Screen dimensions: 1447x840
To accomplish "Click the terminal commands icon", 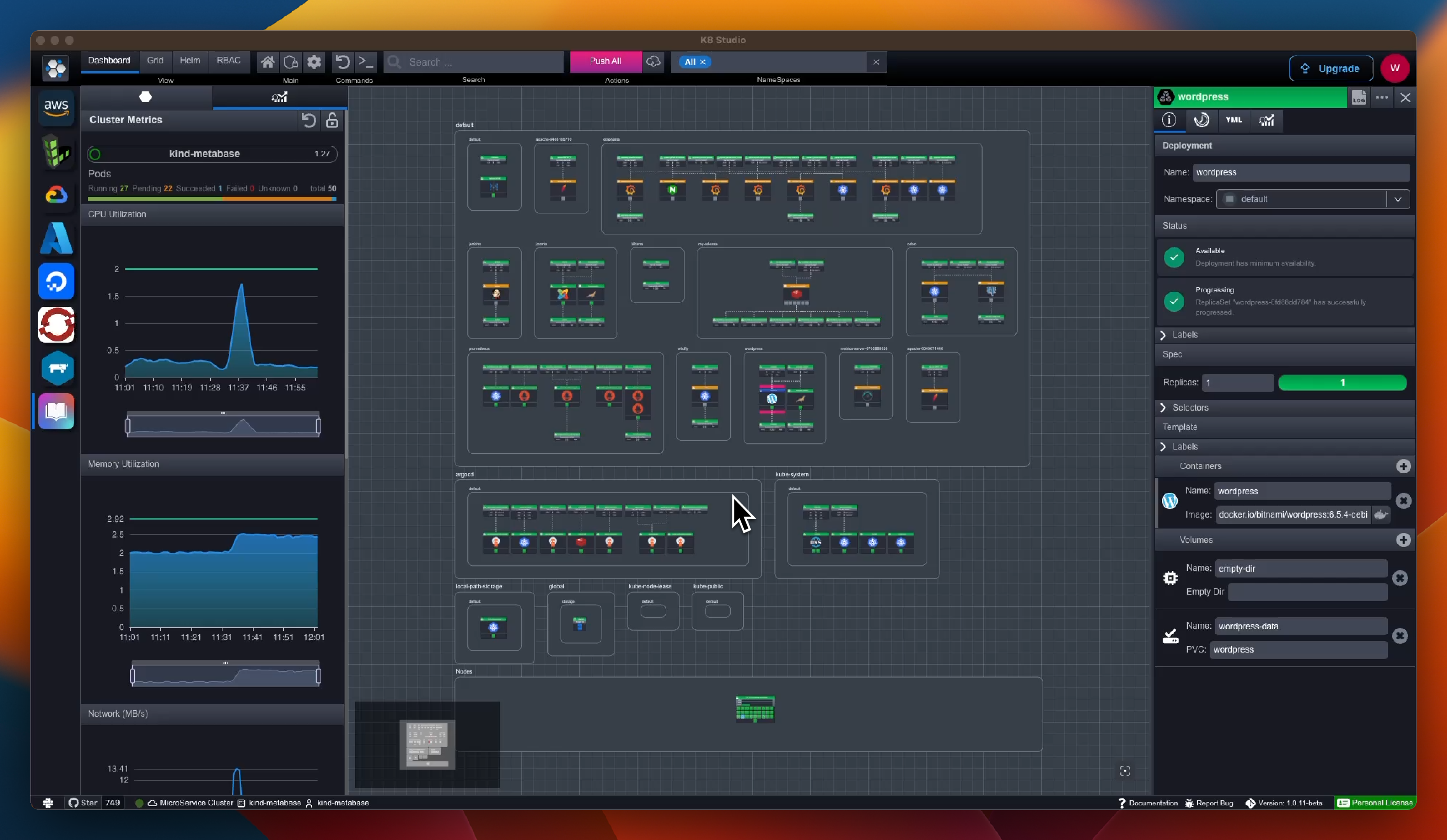I will click(x=366, y=61).
